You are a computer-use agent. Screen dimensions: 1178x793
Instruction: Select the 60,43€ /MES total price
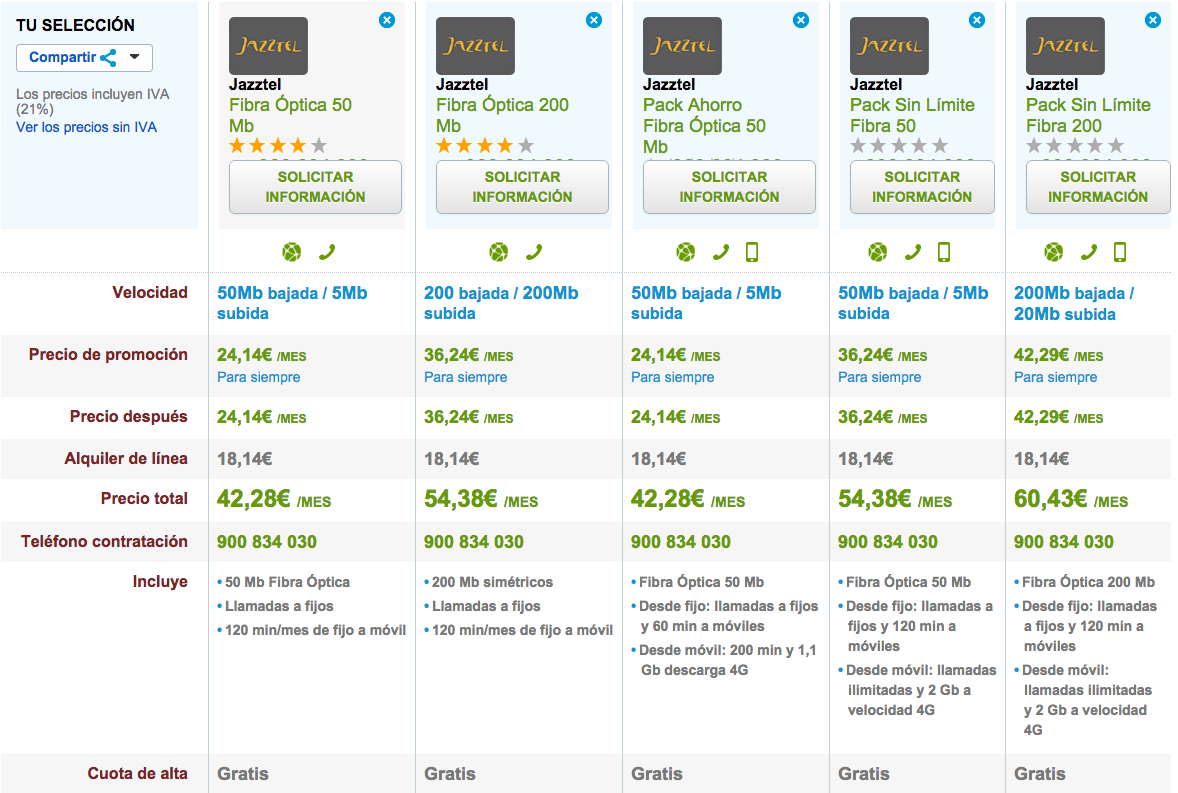pos(1071,499)
